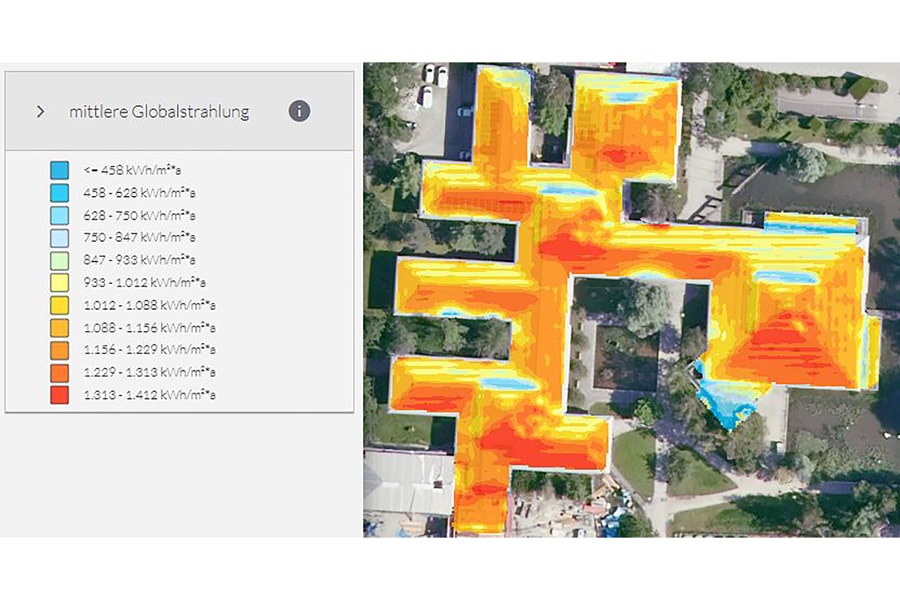Pick the 1.012 - 1.088 kWh/m²*a swatch

60,305
